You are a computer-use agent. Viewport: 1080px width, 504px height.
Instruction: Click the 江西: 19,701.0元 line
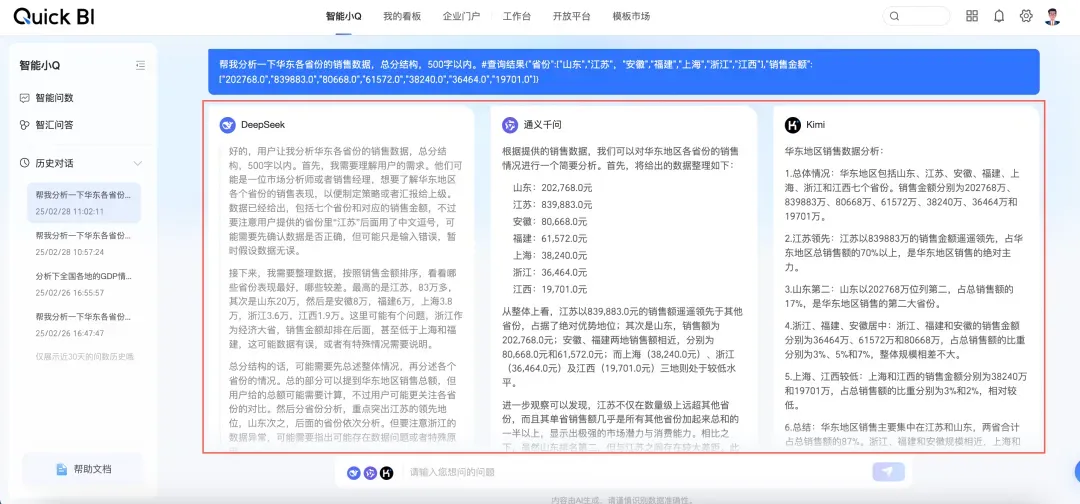pos(550,289)
